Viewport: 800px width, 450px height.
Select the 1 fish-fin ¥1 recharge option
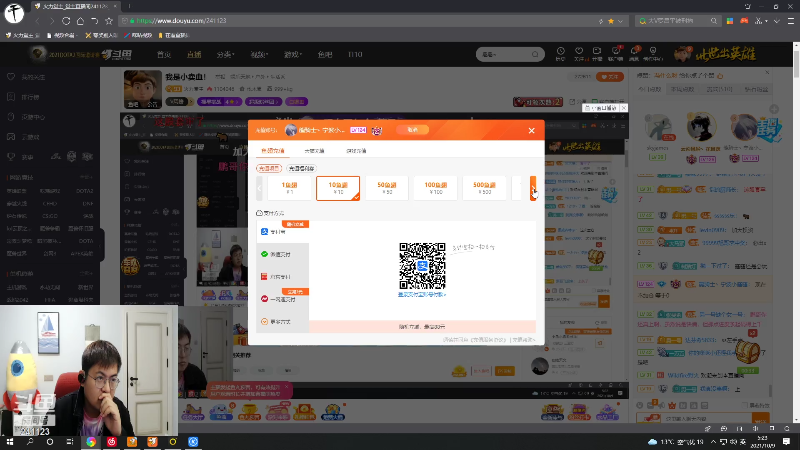coord(289,188)
